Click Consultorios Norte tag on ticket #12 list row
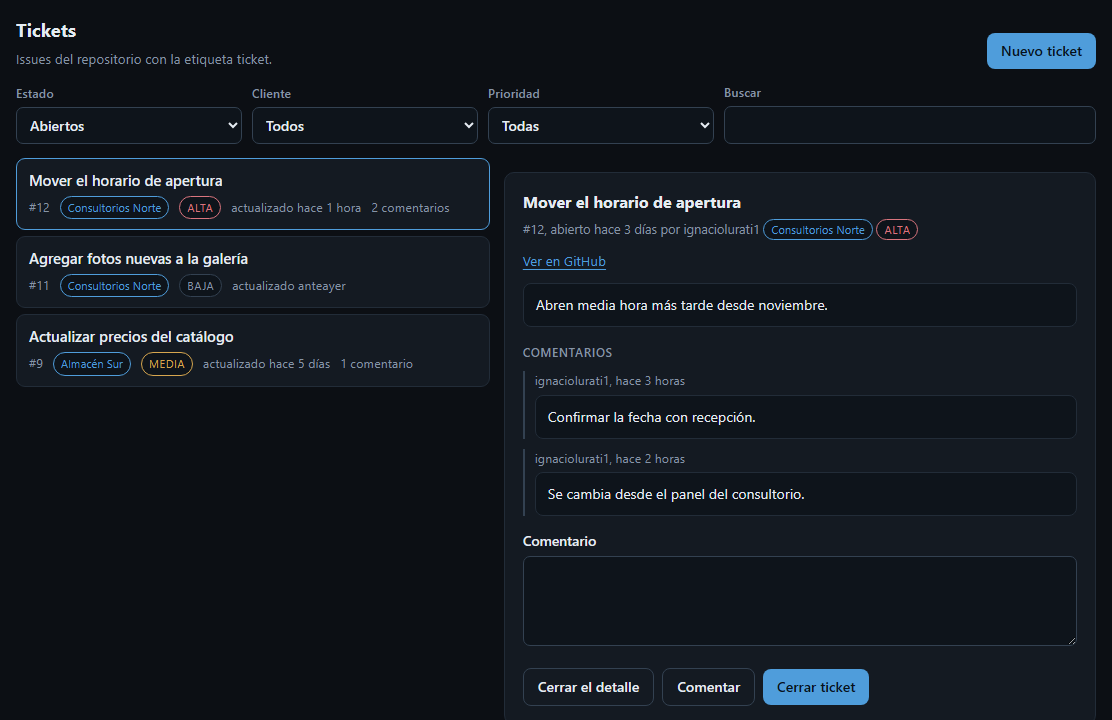Screen dimensions: 1112x720 114,208
